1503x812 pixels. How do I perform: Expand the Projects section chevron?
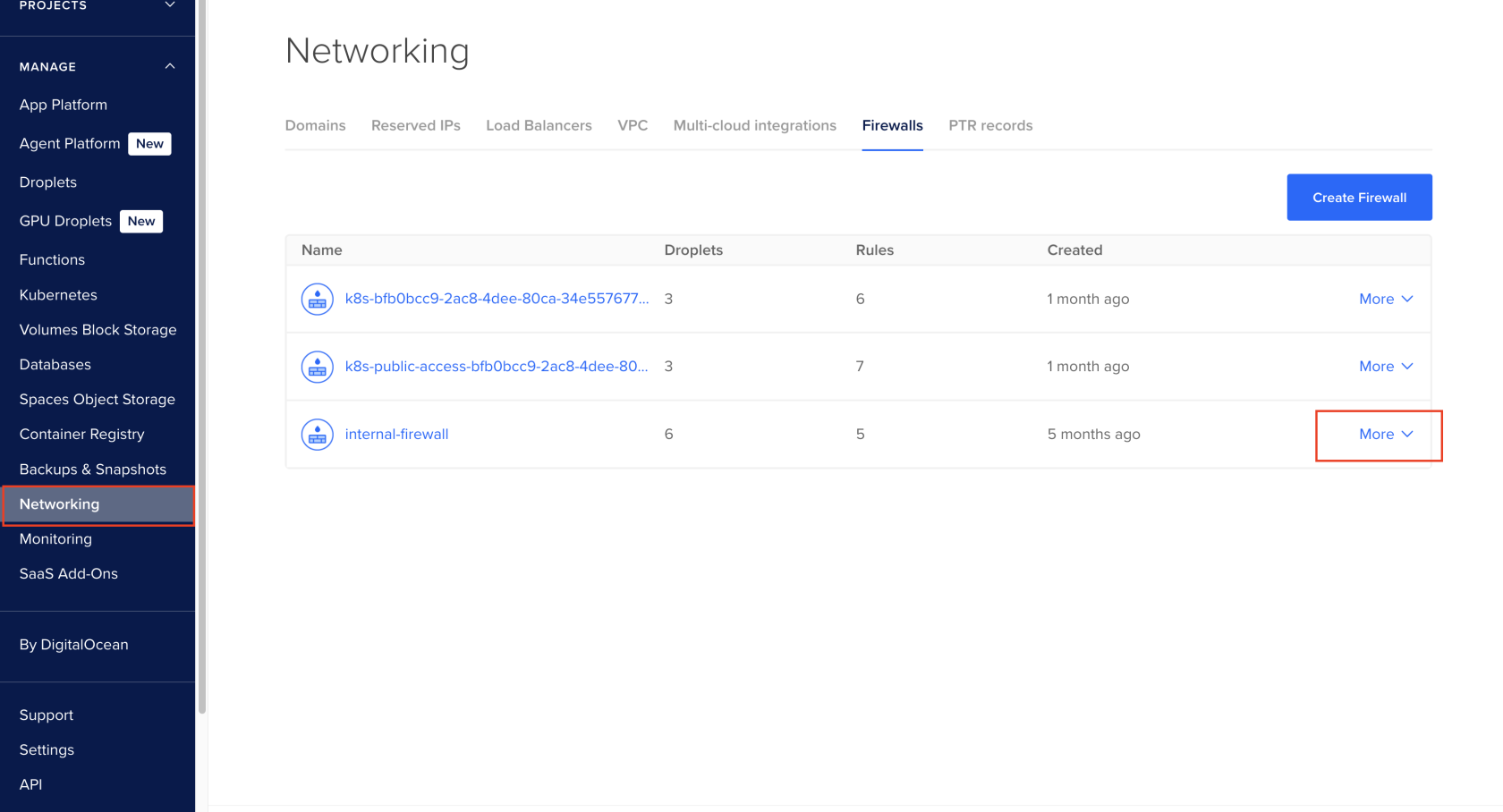[x=170, y=5]
